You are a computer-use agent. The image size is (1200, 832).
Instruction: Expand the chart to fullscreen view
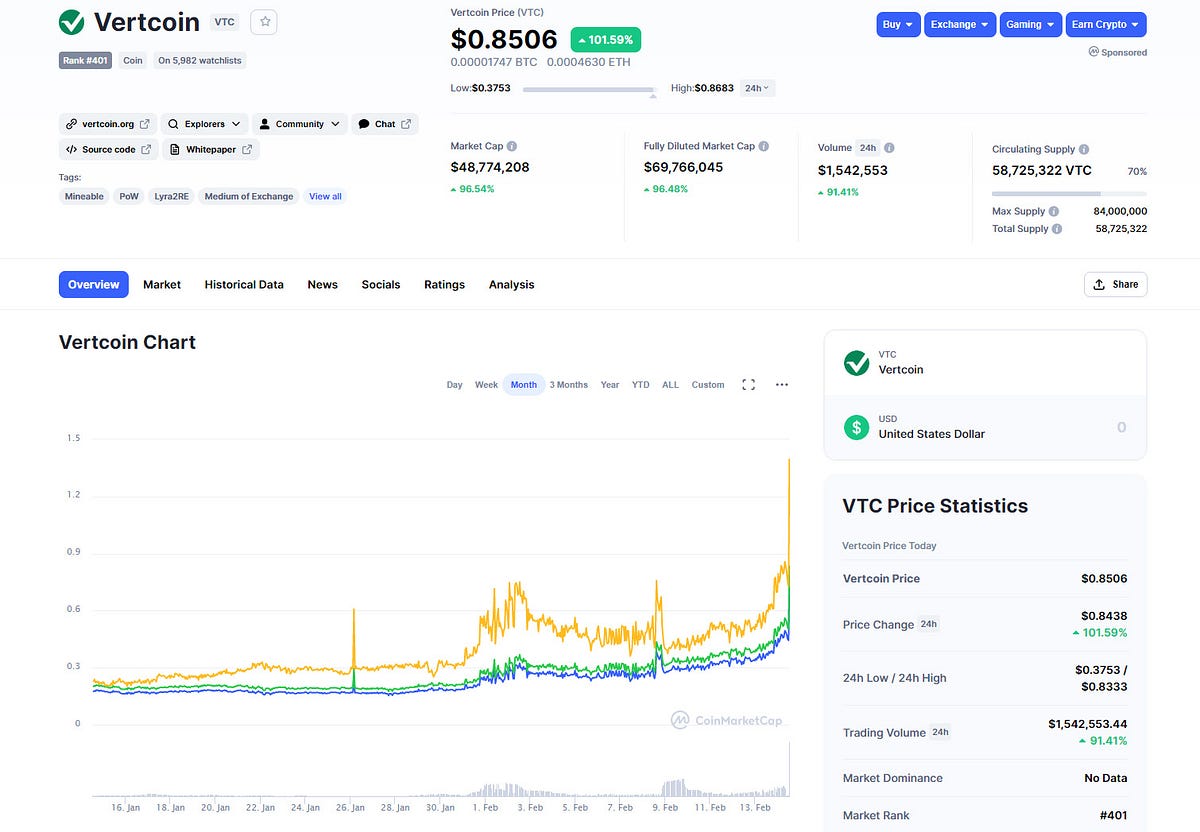coord(748,384)
